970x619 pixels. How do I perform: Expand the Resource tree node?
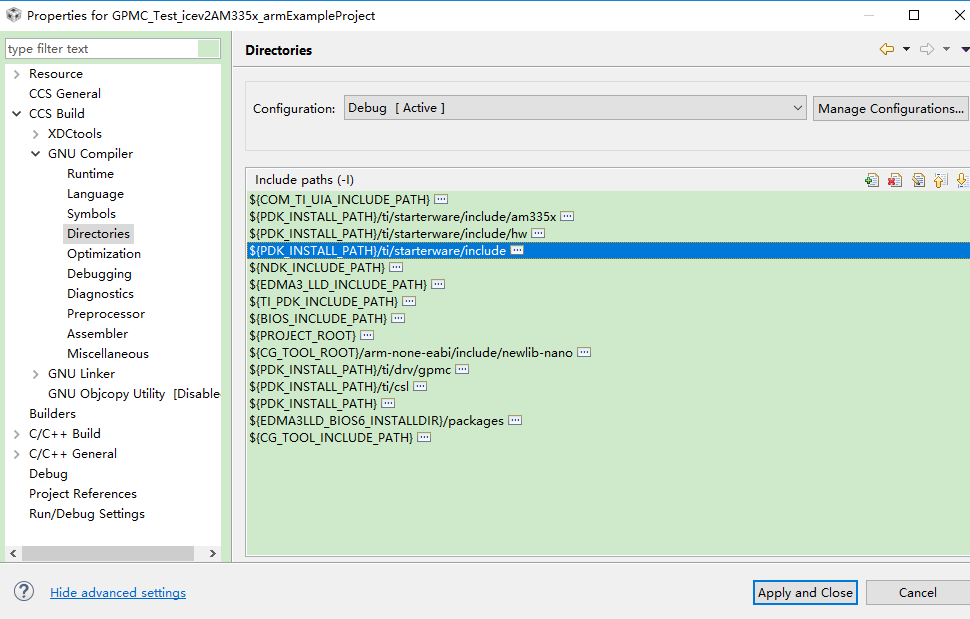point(17,74)
